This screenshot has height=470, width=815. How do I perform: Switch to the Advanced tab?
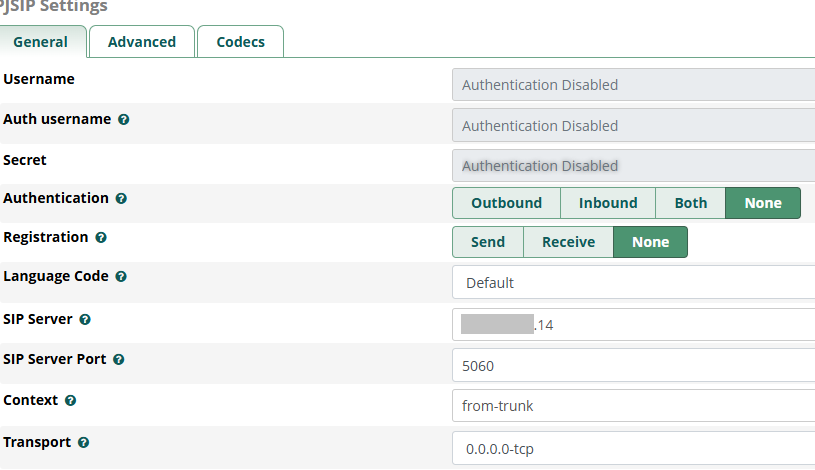tap(142, 42)
